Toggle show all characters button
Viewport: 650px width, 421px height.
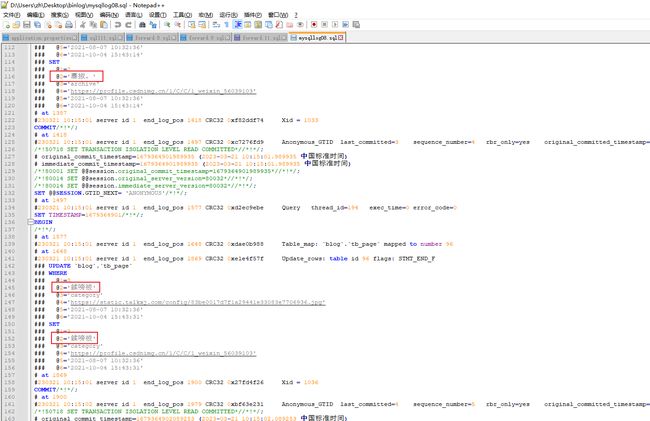(227, 25)
